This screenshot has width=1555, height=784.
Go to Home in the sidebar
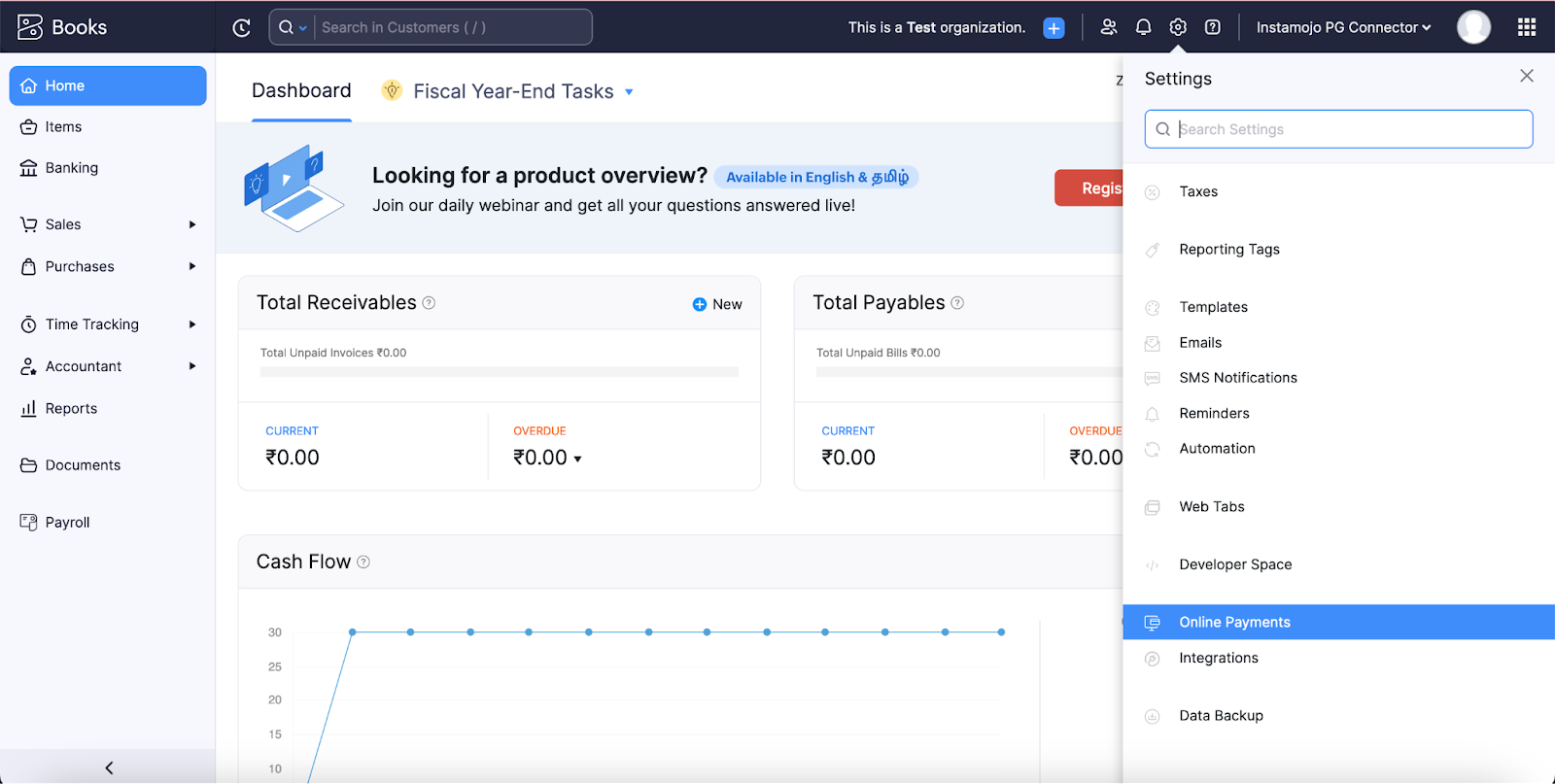(x=108, y=85)
